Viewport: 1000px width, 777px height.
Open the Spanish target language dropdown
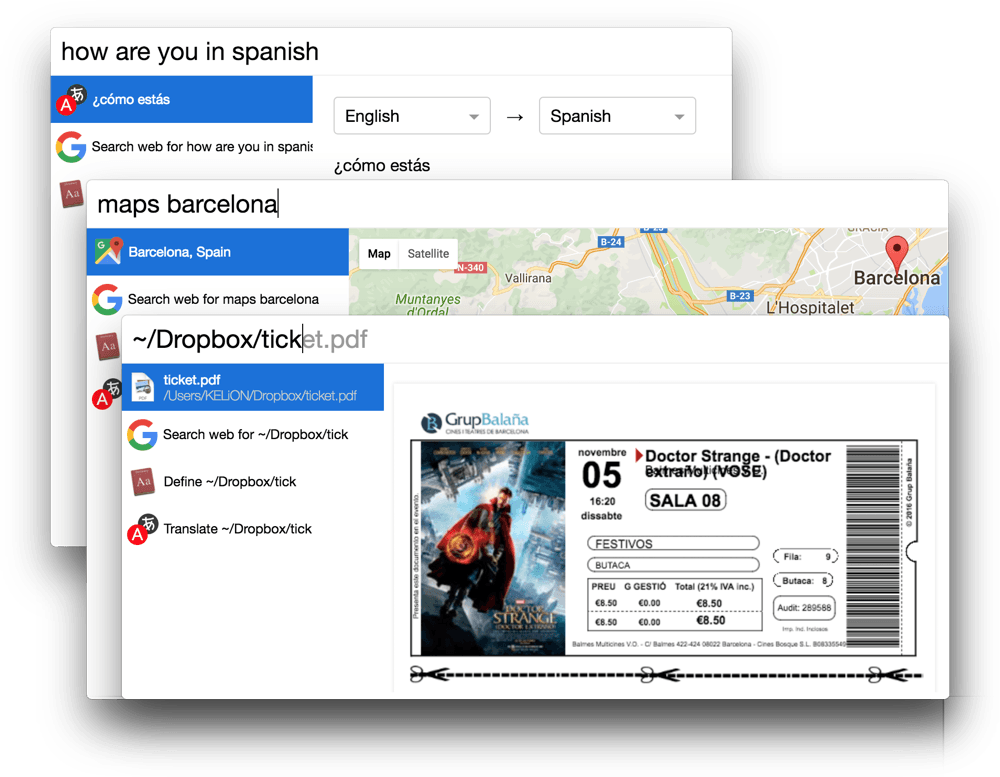[617, 115]
